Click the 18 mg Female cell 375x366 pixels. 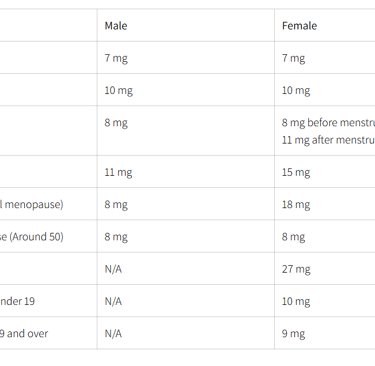pos(296,205)
